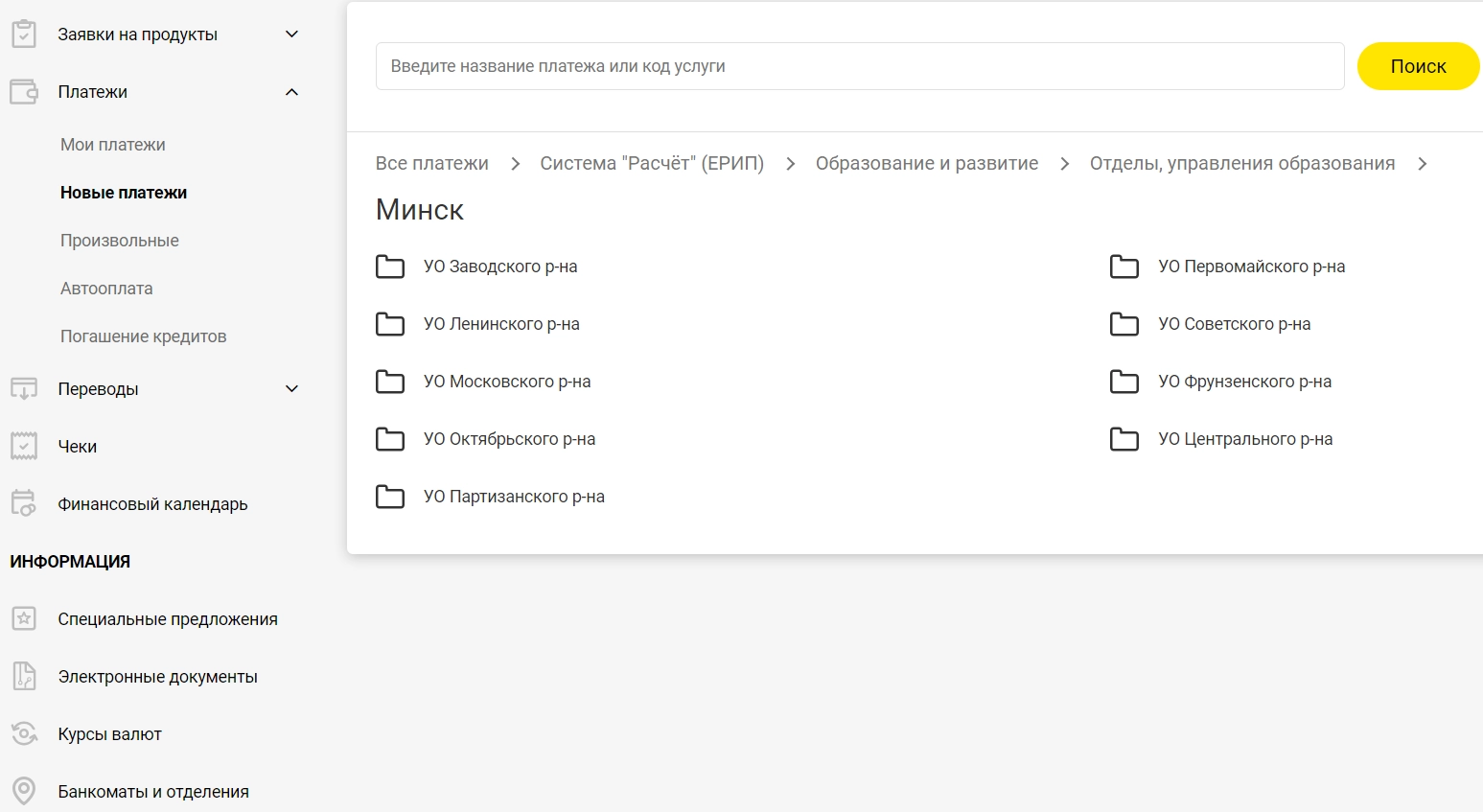Open УО Октябрьского р-на link
This screenshot has height=812, width=1483.
(510, 439)
